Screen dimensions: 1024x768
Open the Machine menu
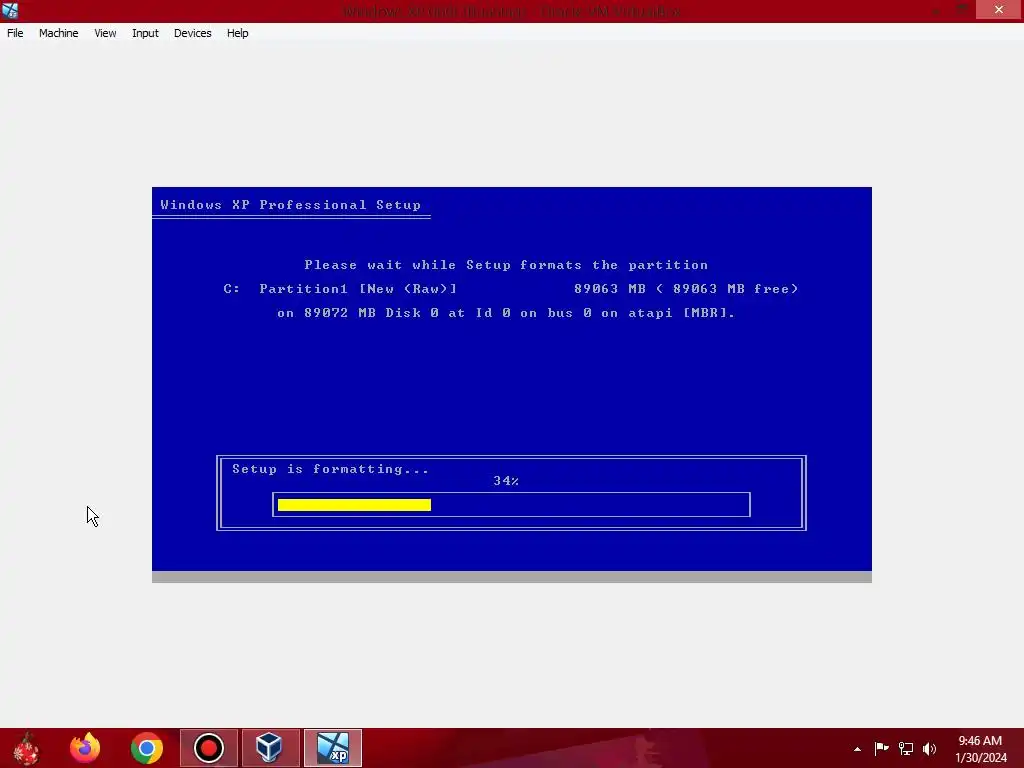[59, 33]
